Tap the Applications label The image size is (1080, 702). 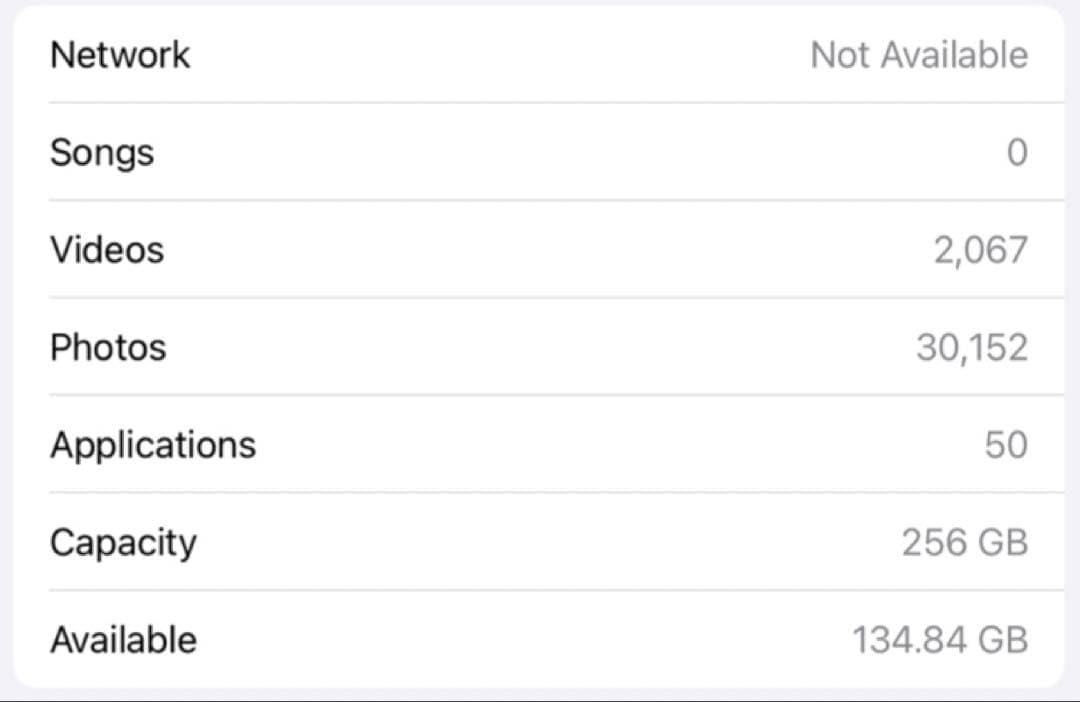pyautogui.click(x=153, y=444)
